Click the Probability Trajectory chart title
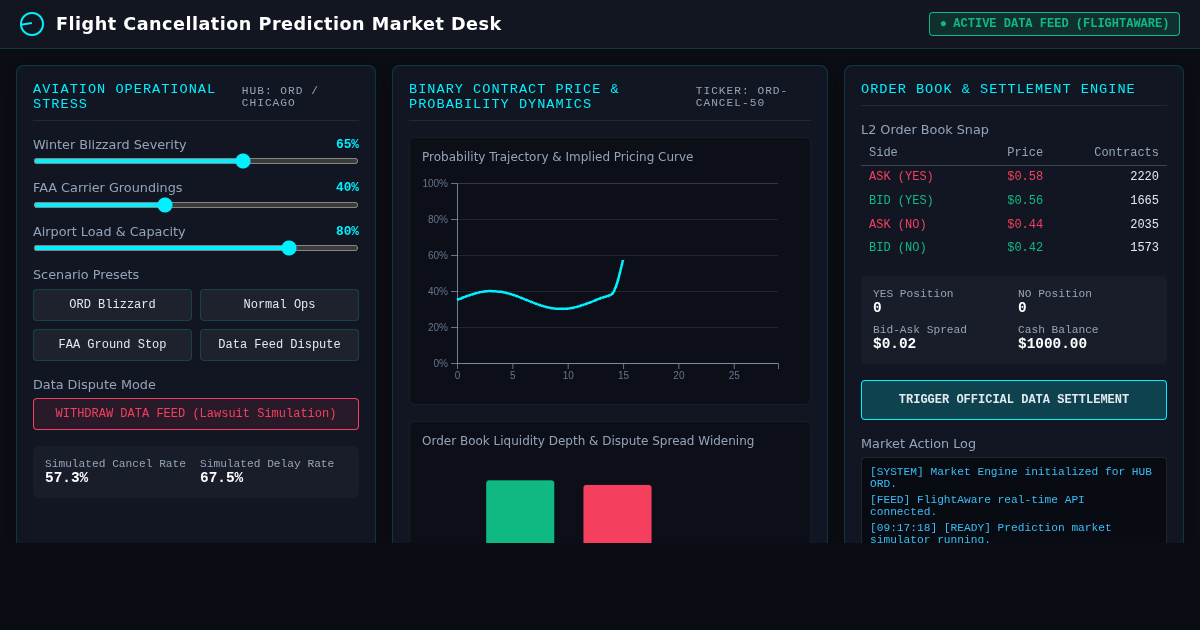The width and height of the screenshot is (1200, 630). 557,157
